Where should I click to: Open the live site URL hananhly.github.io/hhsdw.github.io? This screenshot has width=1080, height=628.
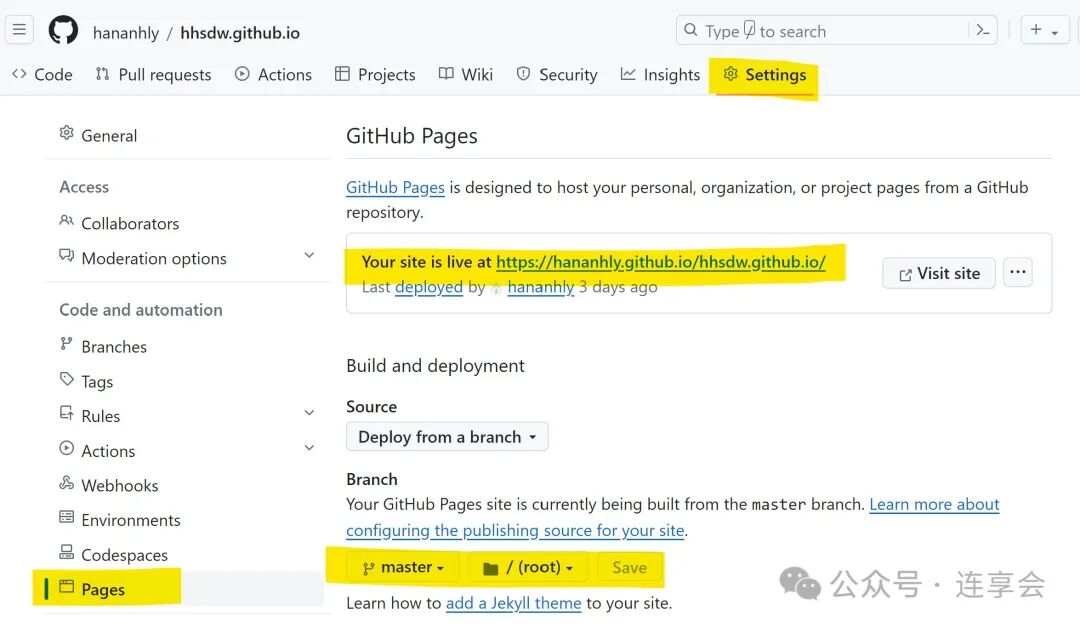pyautogui.click(x=661, y=262)
